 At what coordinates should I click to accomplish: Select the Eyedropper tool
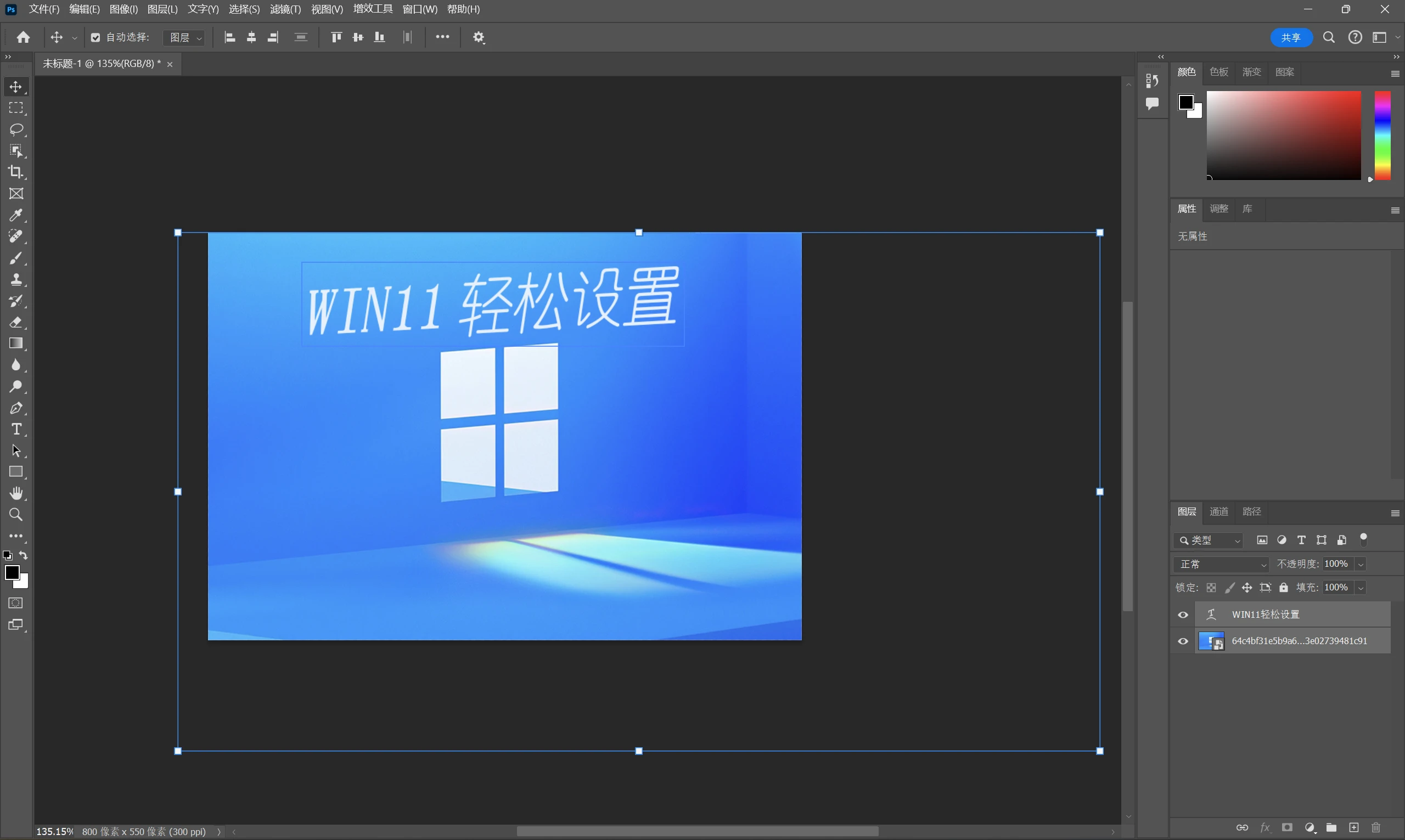click(x=16, y=215)
